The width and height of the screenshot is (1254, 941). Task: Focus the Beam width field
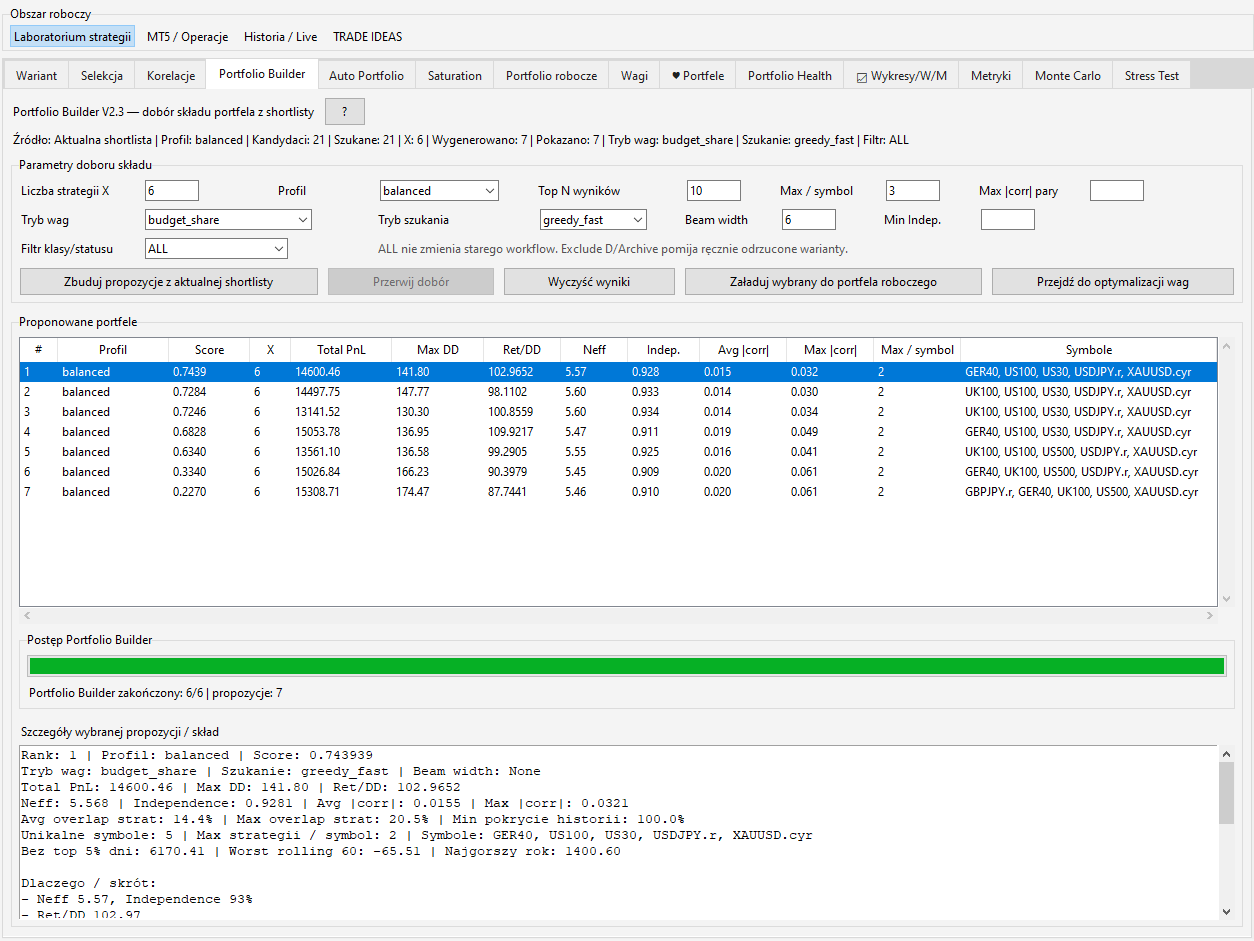click(809, 219)
